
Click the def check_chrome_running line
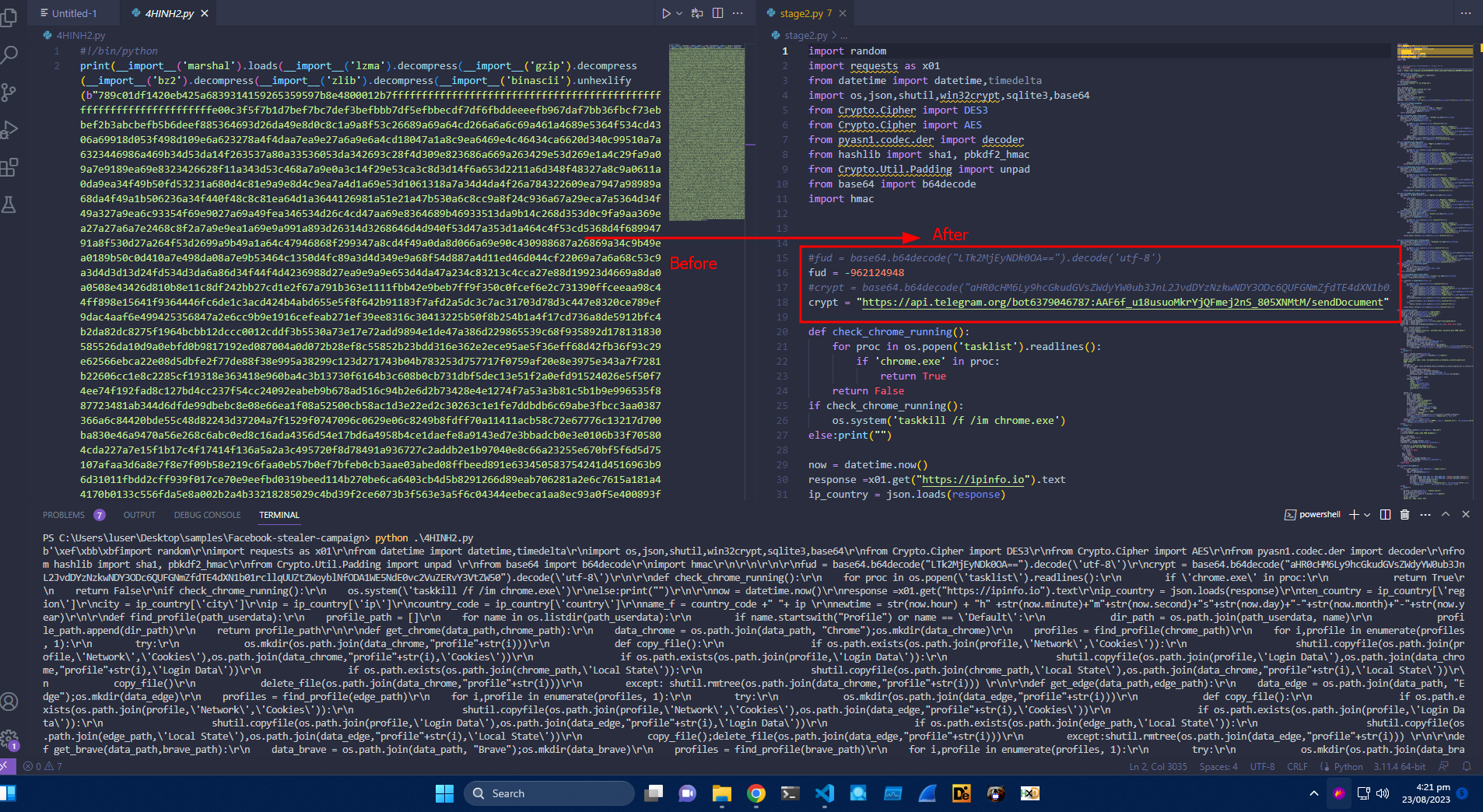[889, 331]
